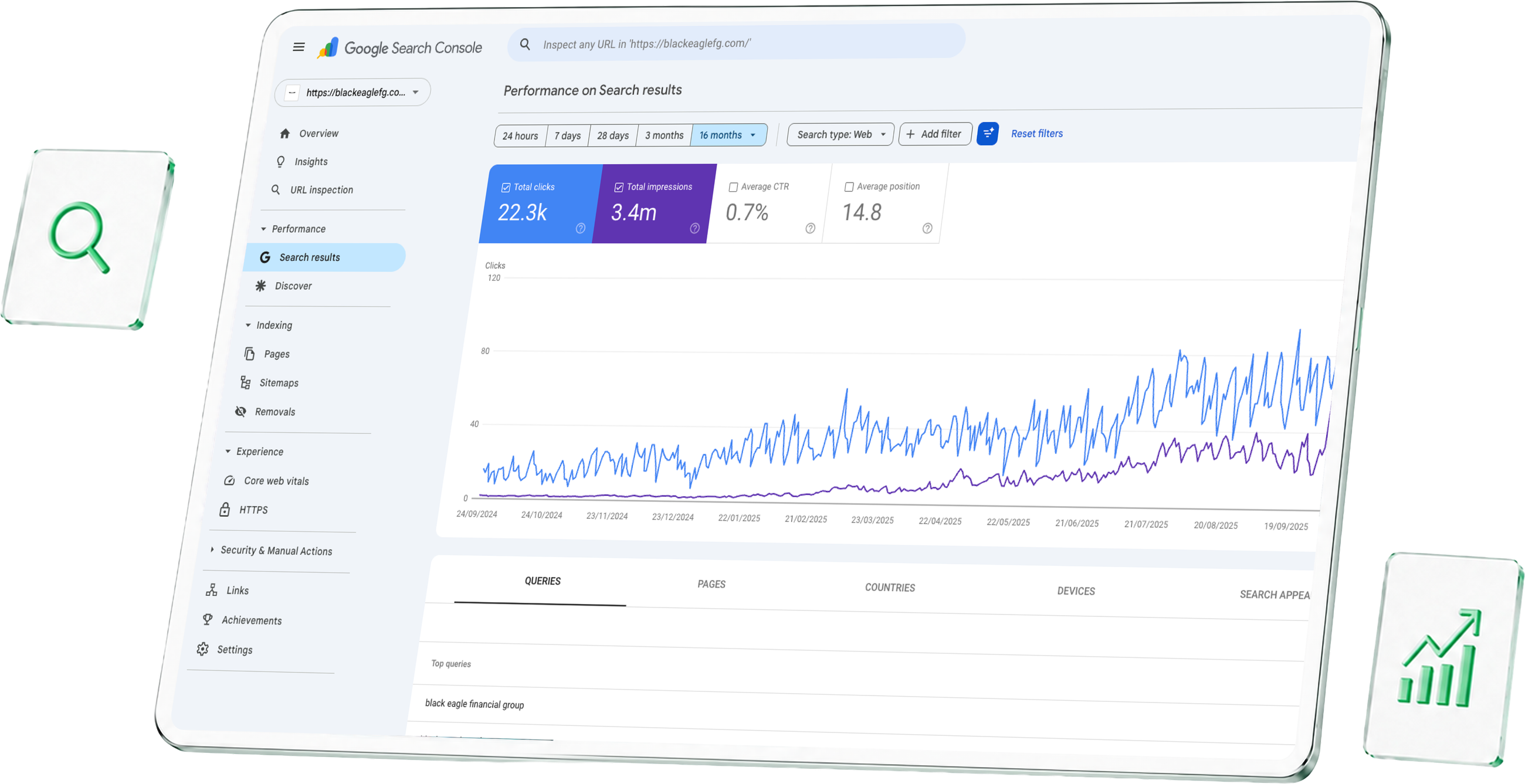The width and height of the screenshot is (1525, 784).
Task: Open the hamburger main menu
Action: tap(299, 47)
